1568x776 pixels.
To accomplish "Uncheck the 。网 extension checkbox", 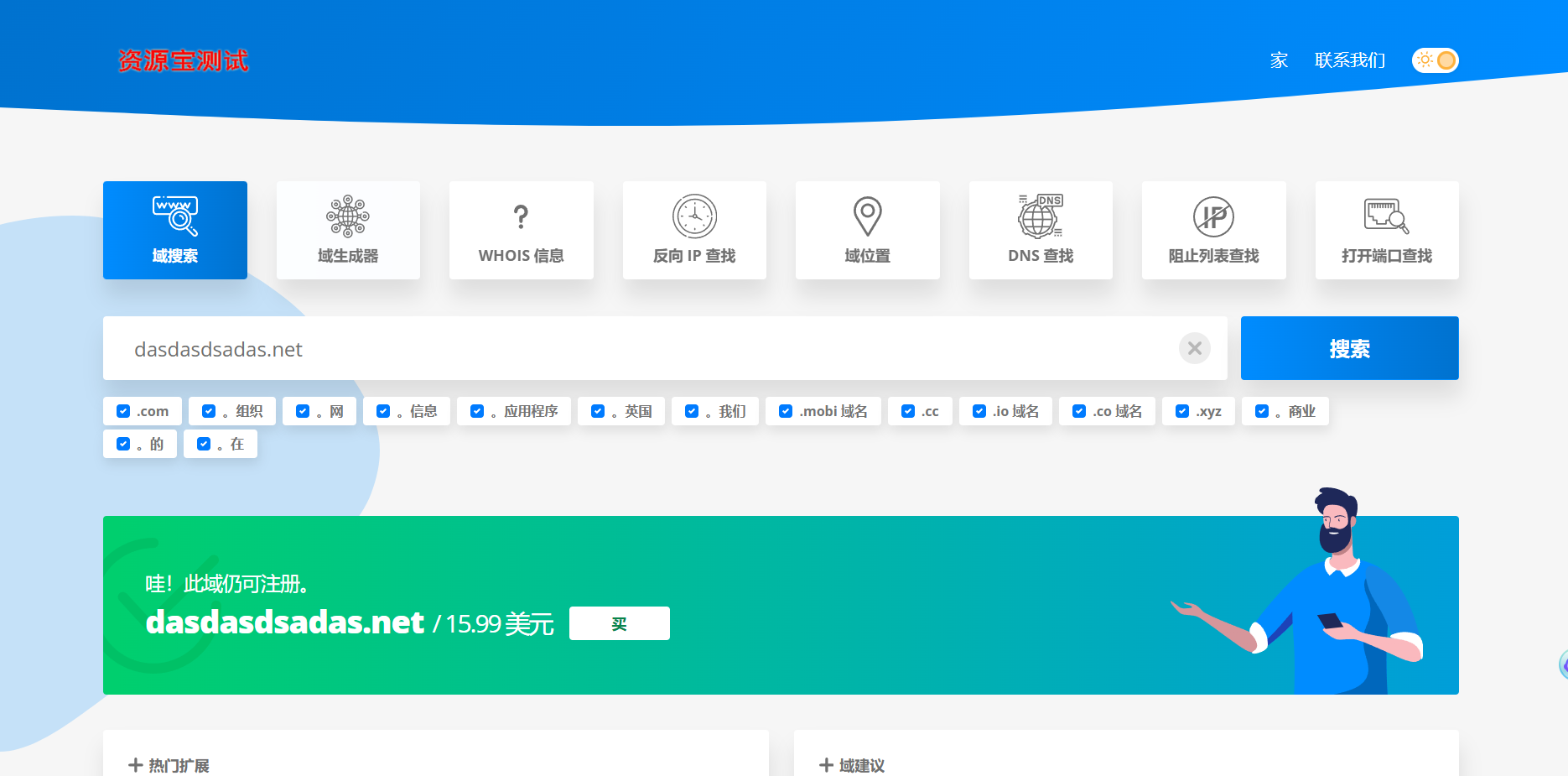I will [x=303, y=411].
